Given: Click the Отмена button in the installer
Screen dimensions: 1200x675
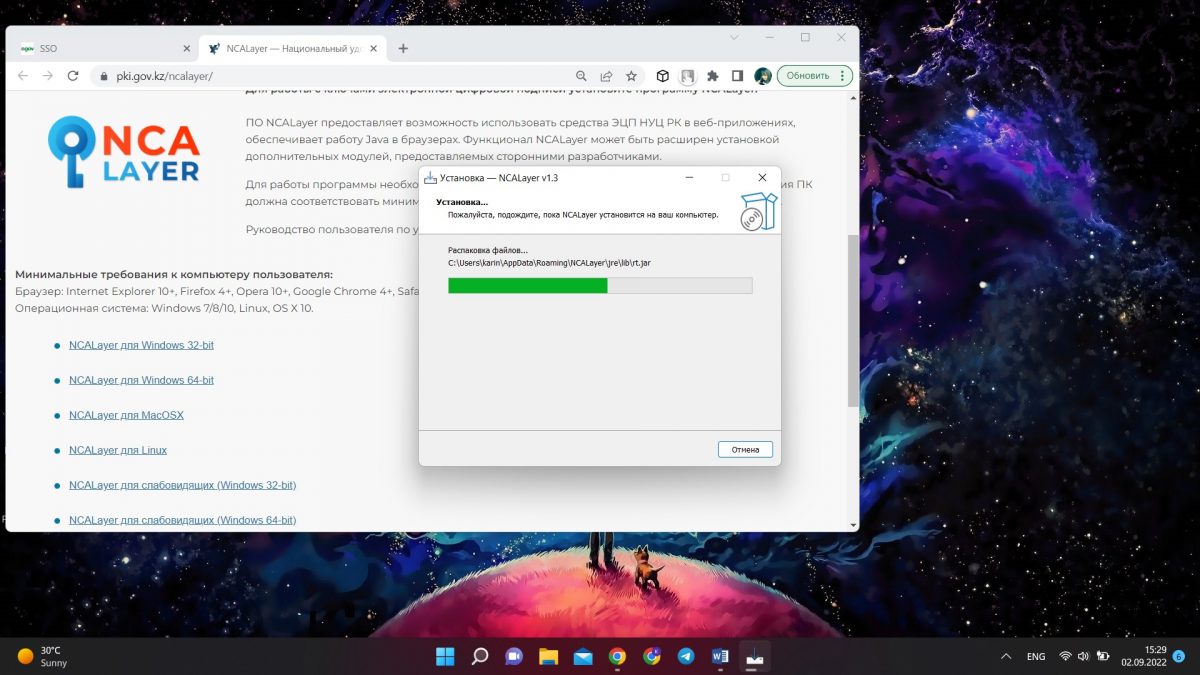Looking at the screenshot, I should 745,450.
